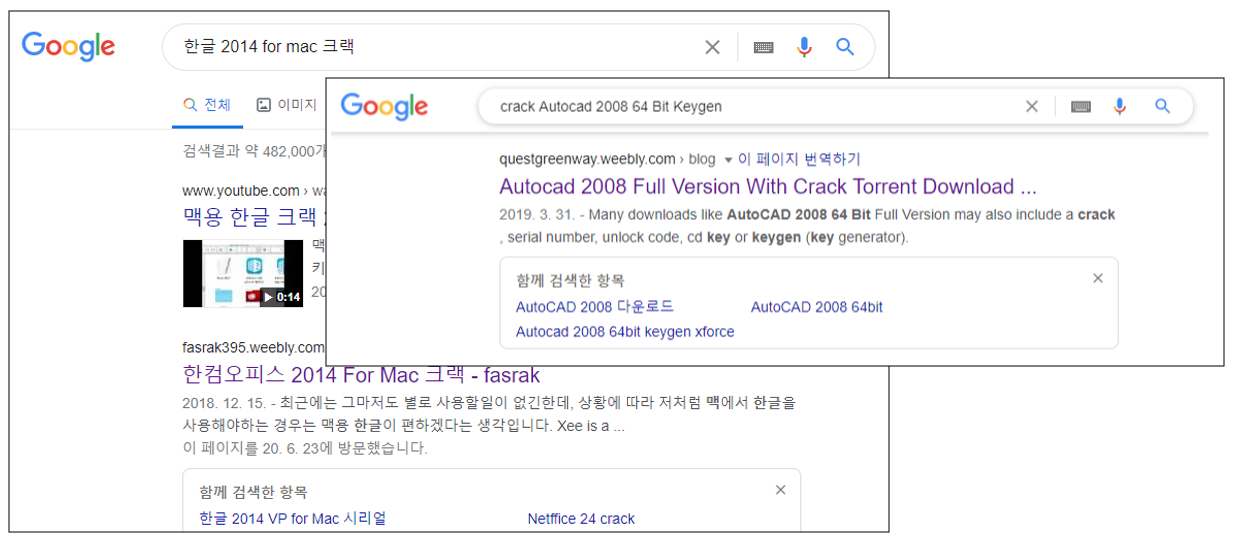Image resolution: width=1235 pixels, height=541 pixels.
Task: Click the related search Netffice 24 crack
Action: pyautogui.click(x=581, y=518)
